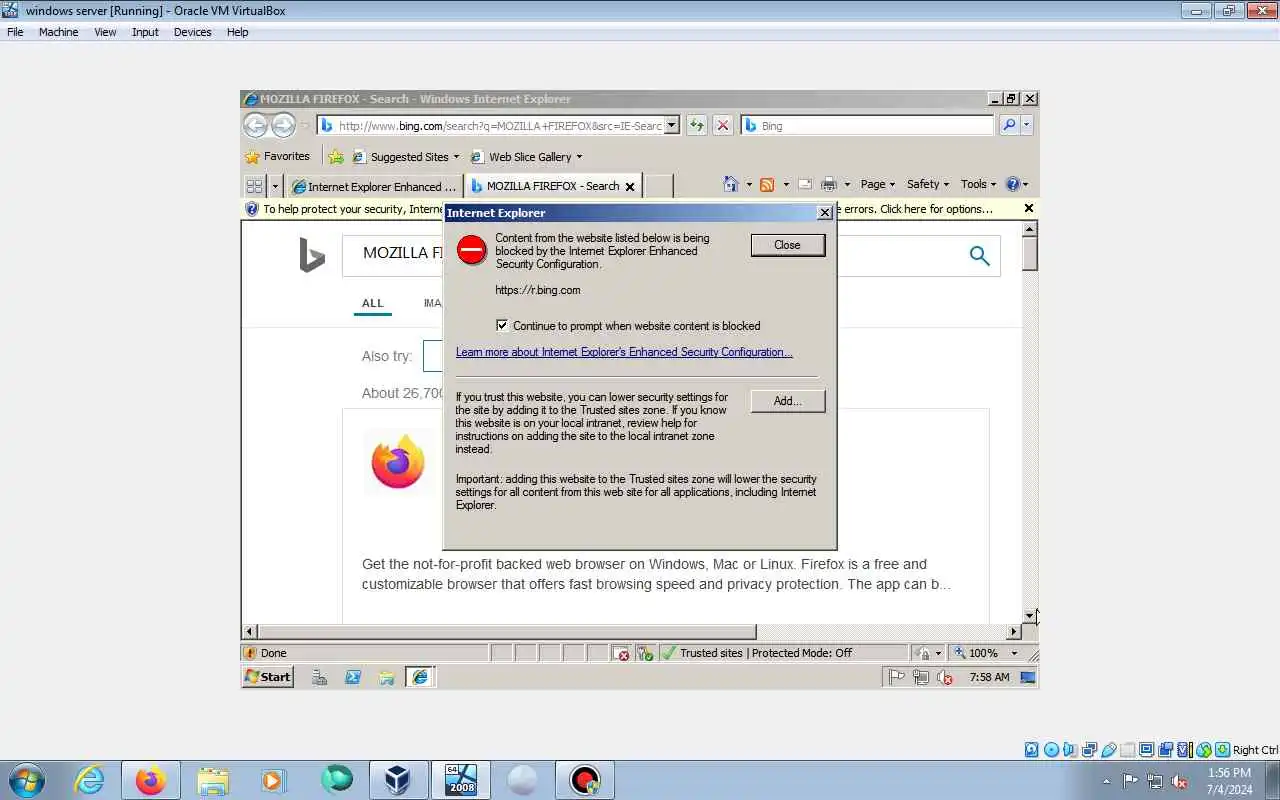Screen dimensions: 1280x800
Task: Click popup blocker icon in IE status bar
Action: coord(623,654)
